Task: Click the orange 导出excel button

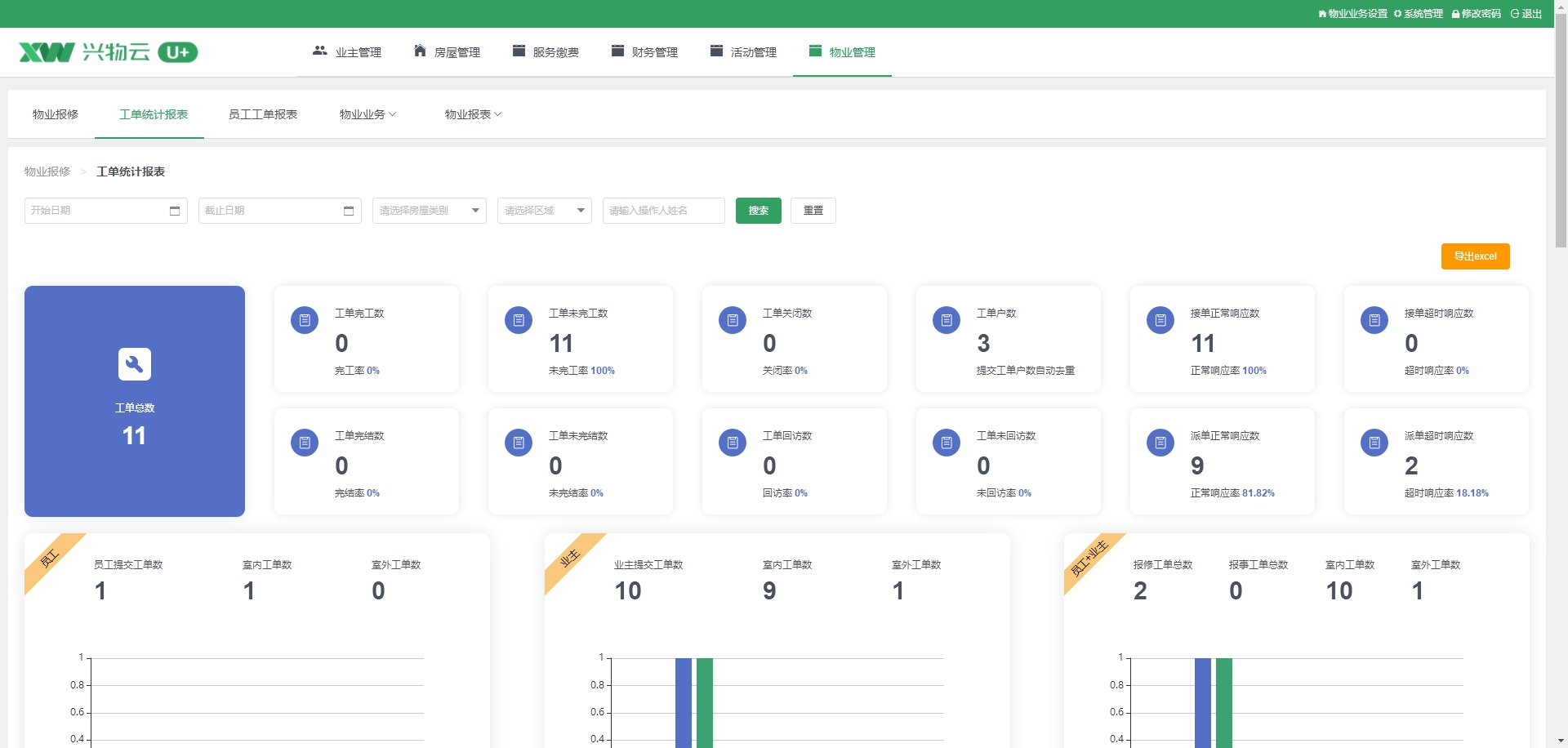Action: pyautogui.click(x=1476, y=256)
